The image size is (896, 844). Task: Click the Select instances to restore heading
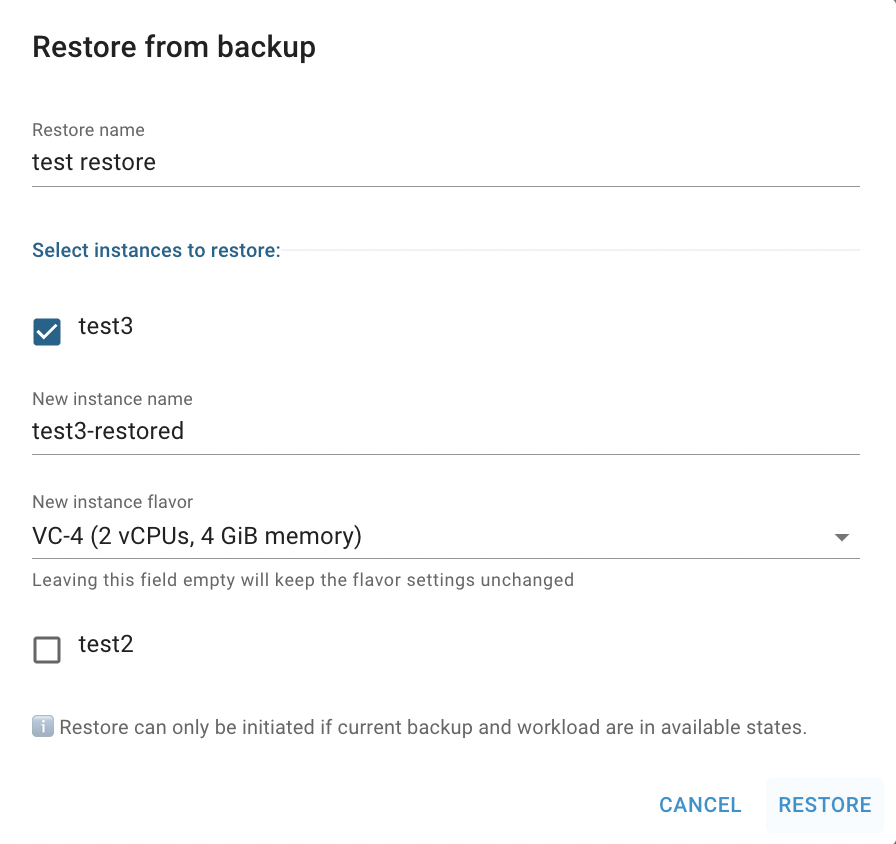pos(157,250)
